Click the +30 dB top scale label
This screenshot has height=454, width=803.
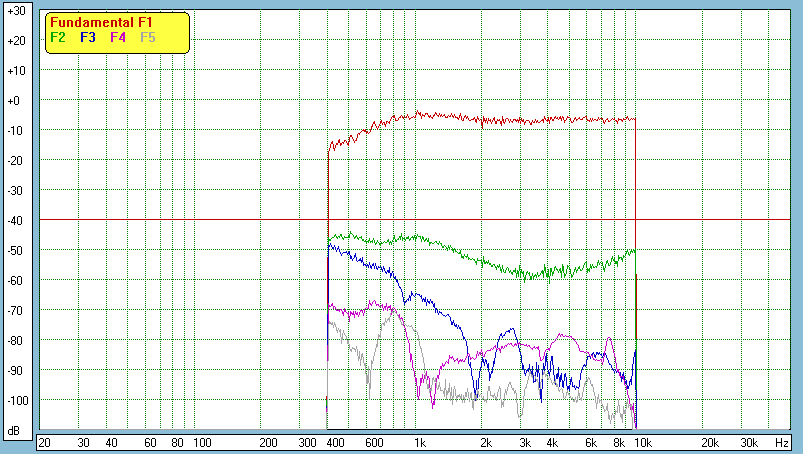click(x=15, y=10)
